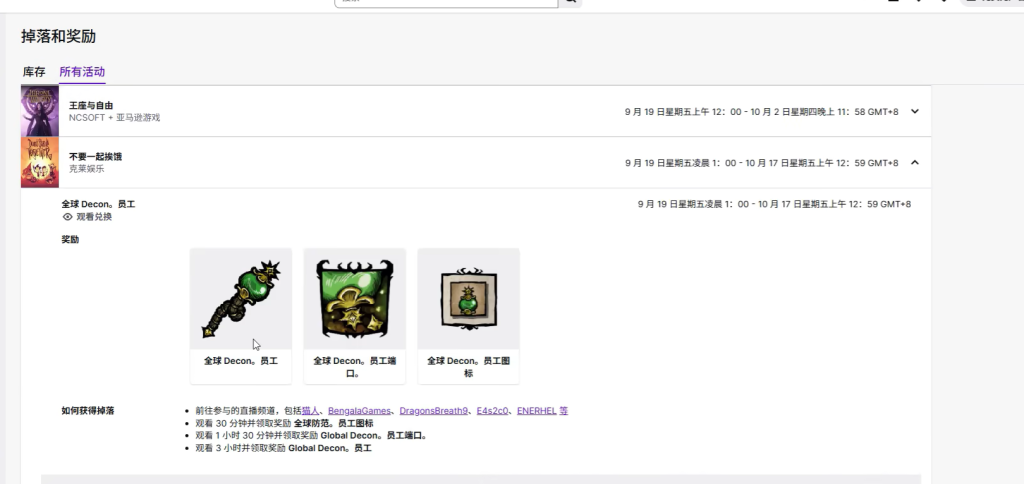Click the 等 more channels link
Screen dimensions: 1024x484
coord(564,411)
